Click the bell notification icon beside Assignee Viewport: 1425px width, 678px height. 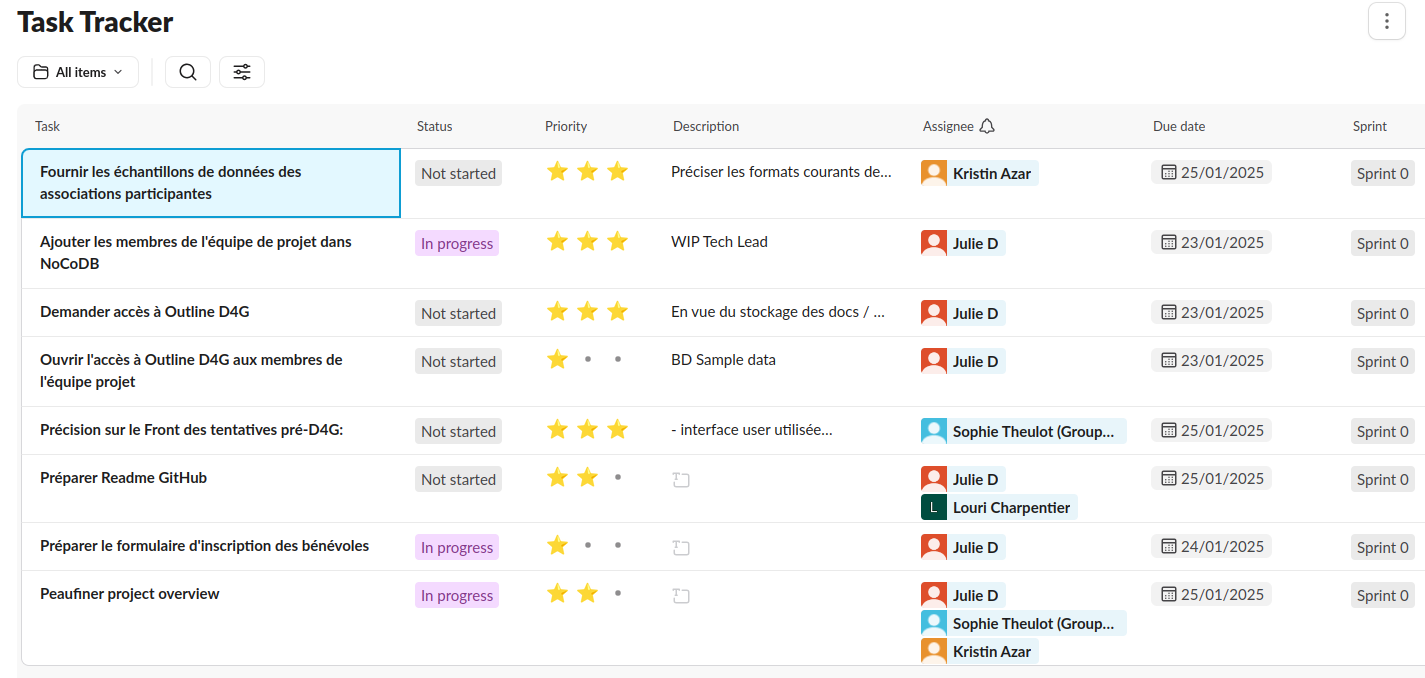point(988,126)
